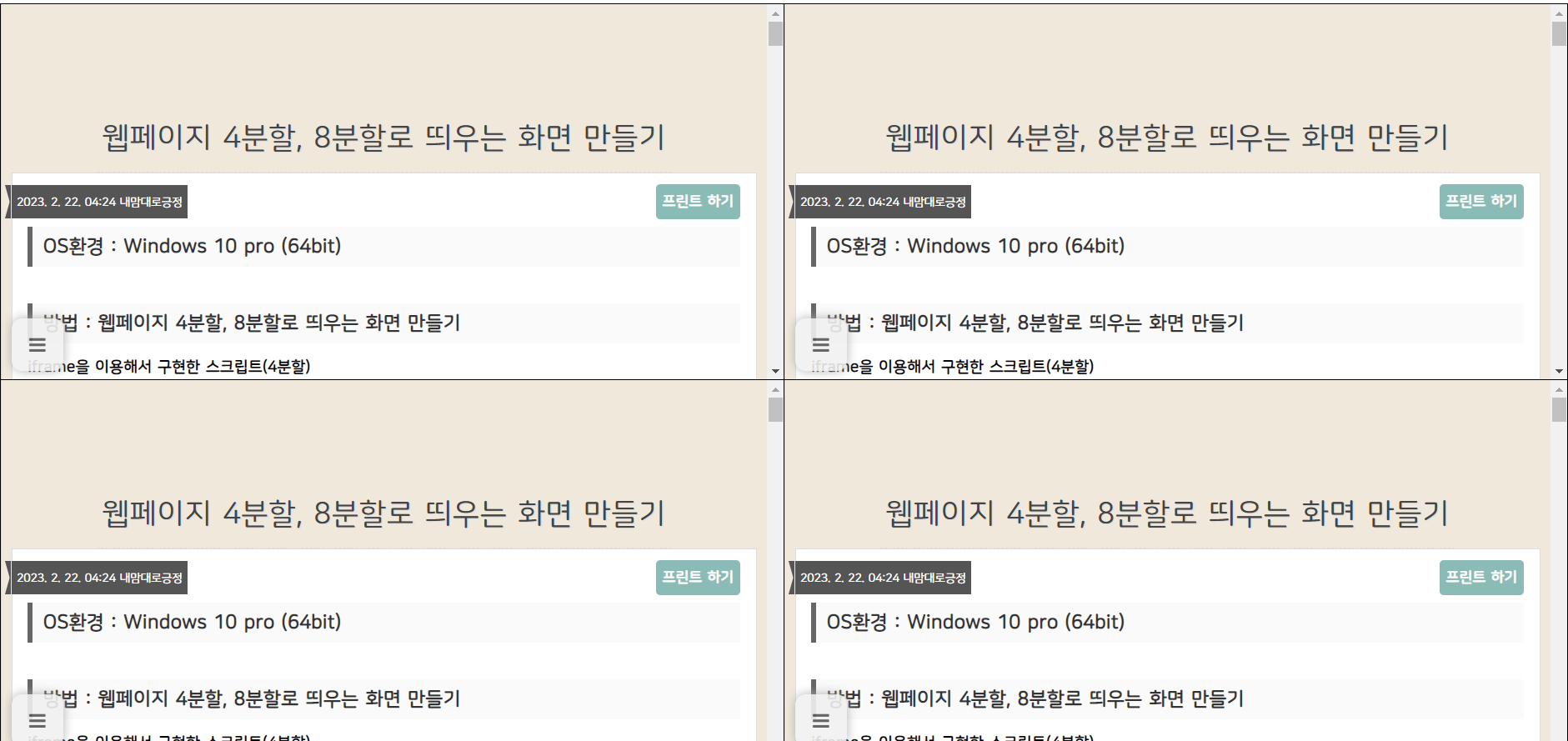
Task: Click 방법 : 웹페이지 4분할 heading in bottom-right pane
Action: point(1167,699)
